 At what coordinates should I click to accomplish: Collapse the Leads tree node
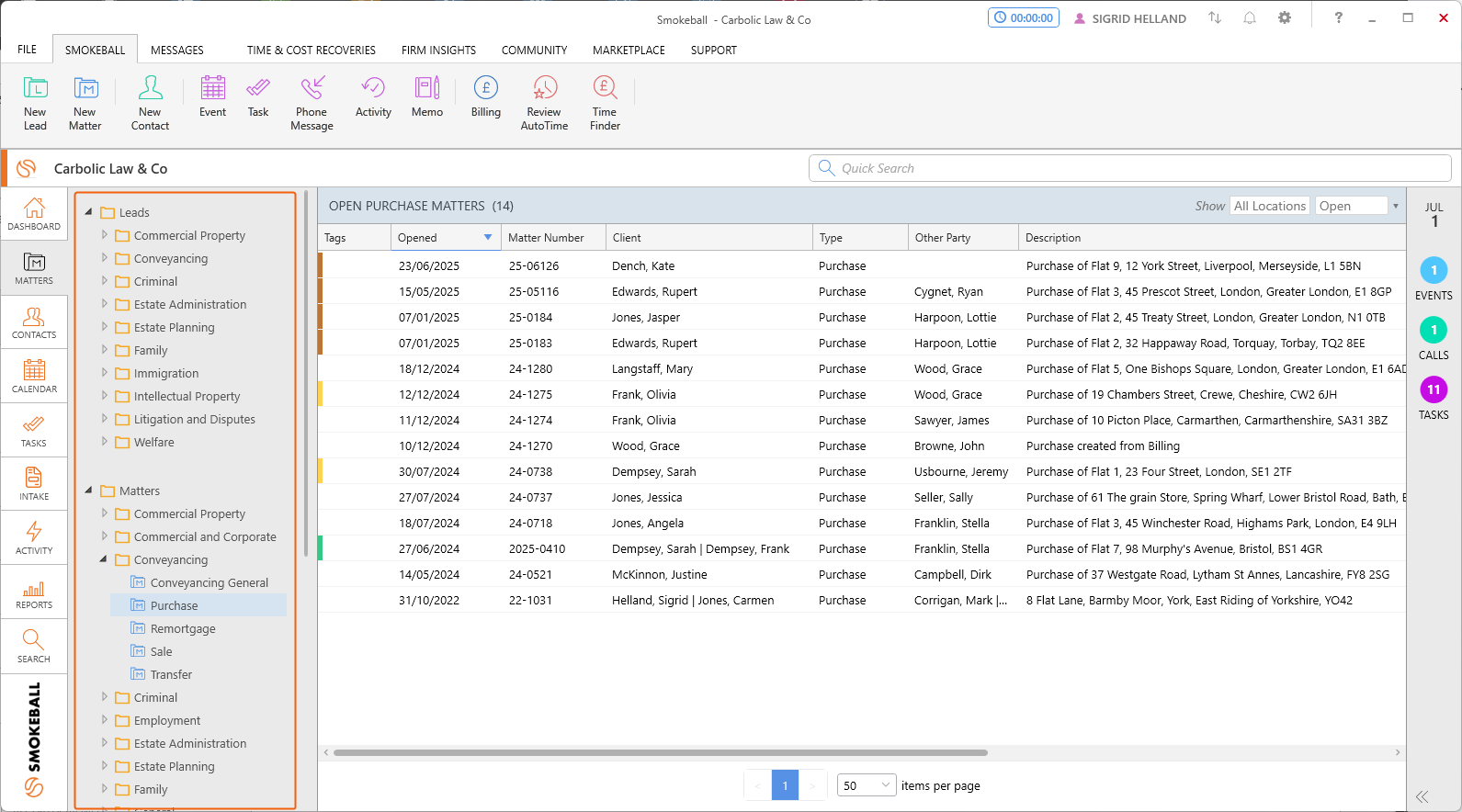(89, 212)
